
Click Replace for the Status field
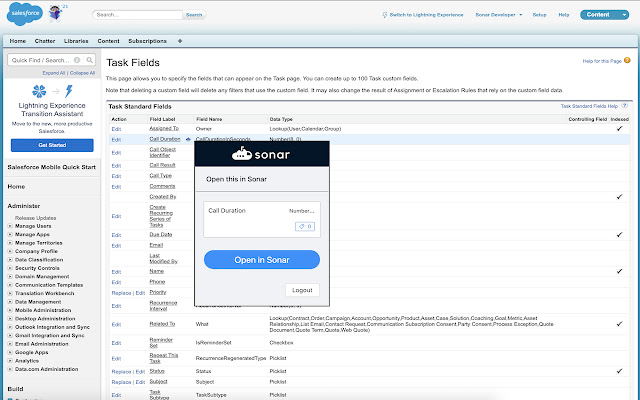[x=121, y=372]
